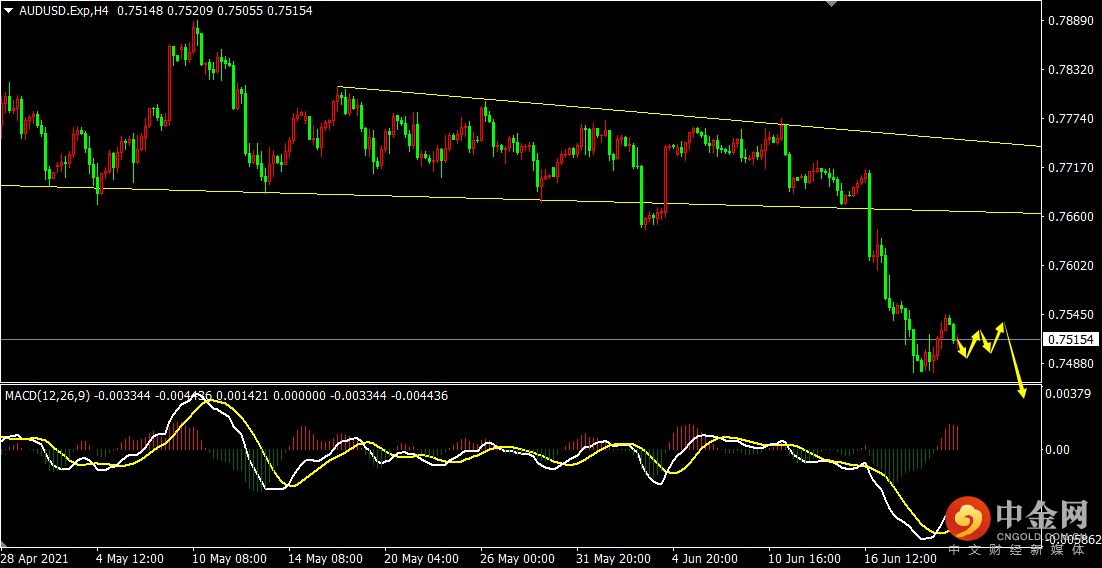Select the 0.78320 price axis label
The height and width of the screenshot is (568, 1102).
[1070, 70]
